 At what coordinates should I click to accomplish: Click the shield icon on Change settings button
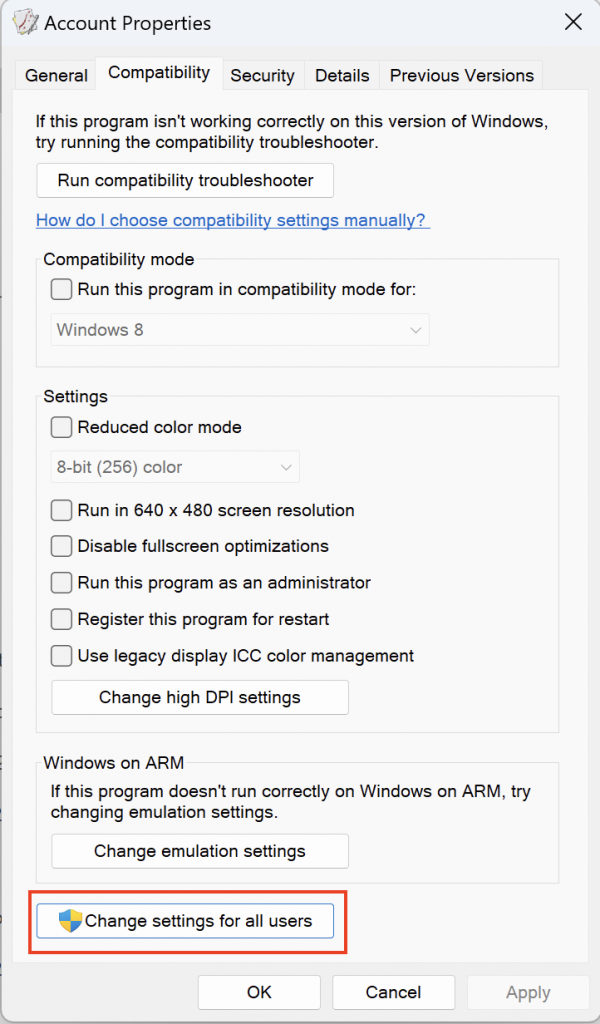click(x=70, y=921)
